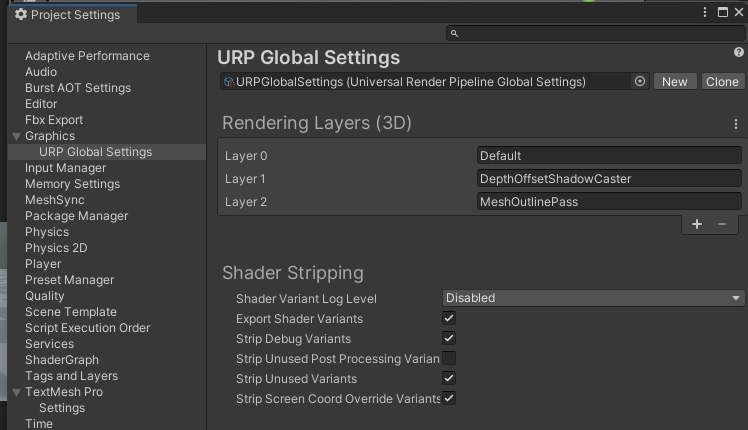
Task: Click the search magnifier icon
Action: tap(455, 34)
